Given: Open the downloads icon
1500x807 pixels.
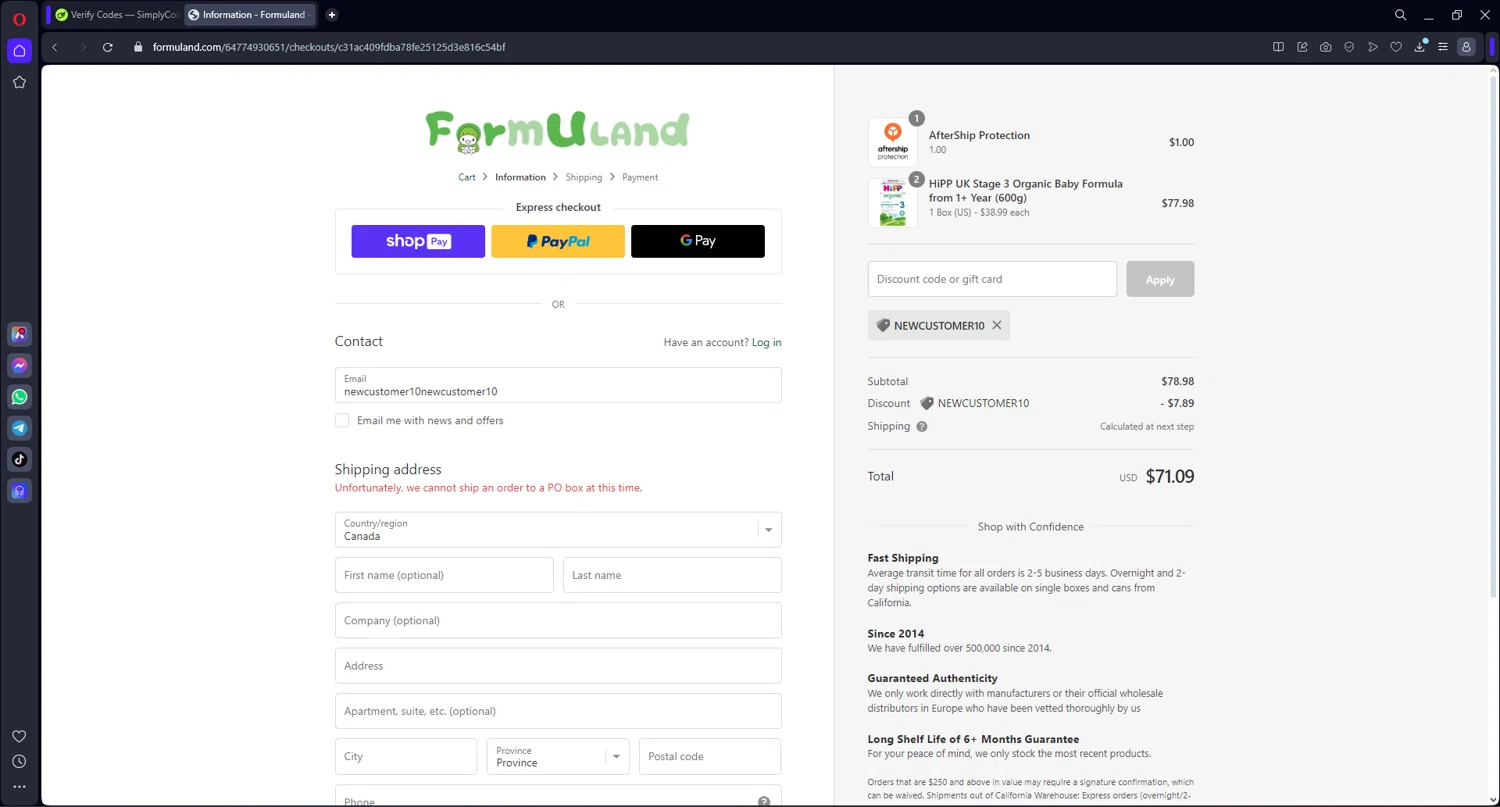Looking at the screenshot, I should pos(1420,47).
